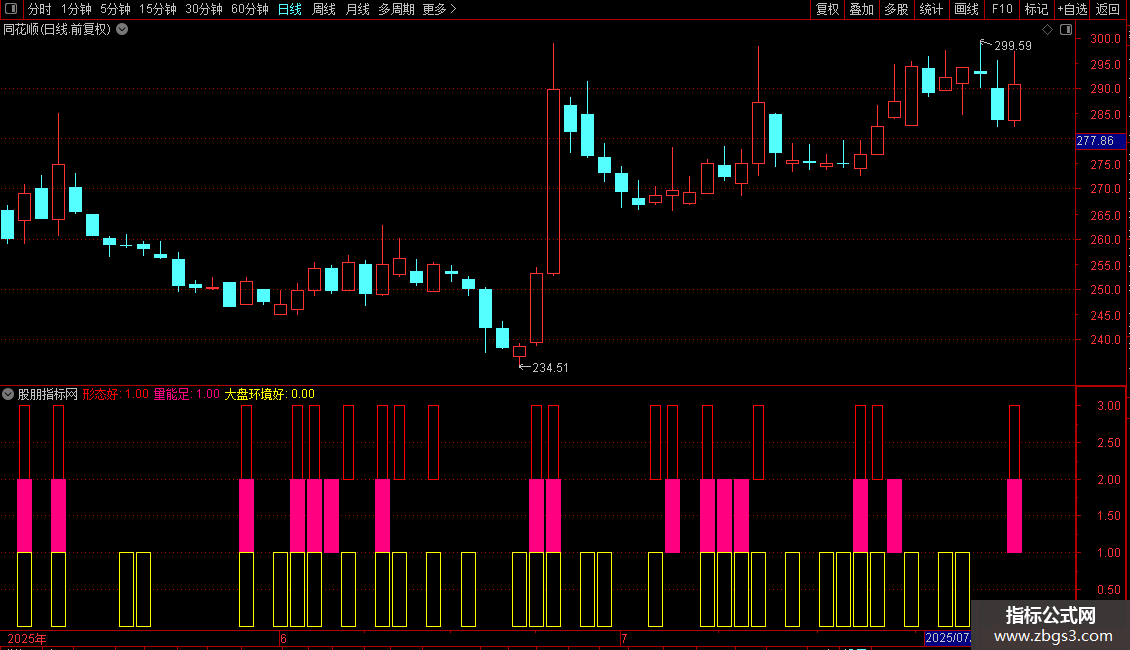Screen dimensions: 1130x650
Task: Click the 234.51 low price label
Action: click(550, 368)
